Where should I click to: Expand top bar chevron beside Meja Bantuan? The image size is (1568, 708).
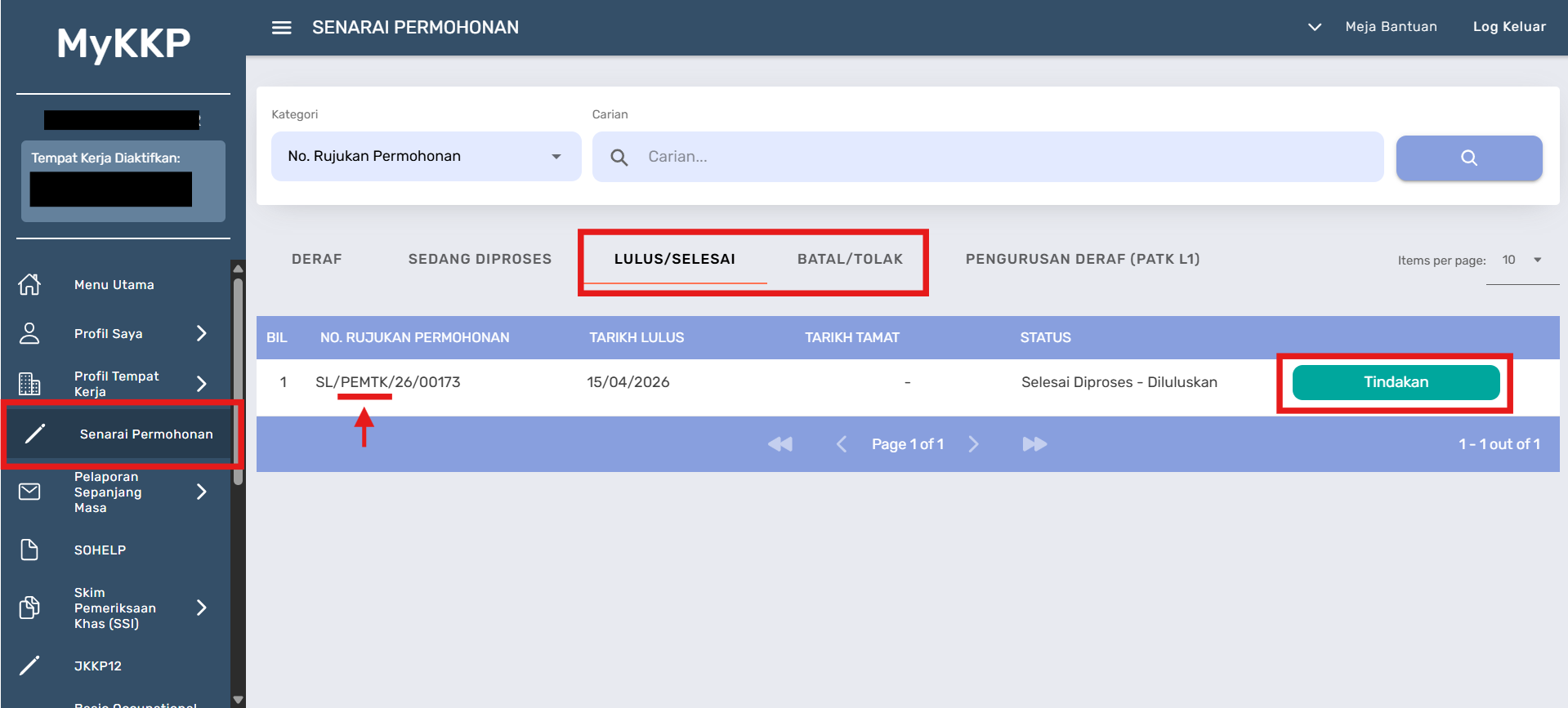pyautogui.click(x=1314, y=27)
